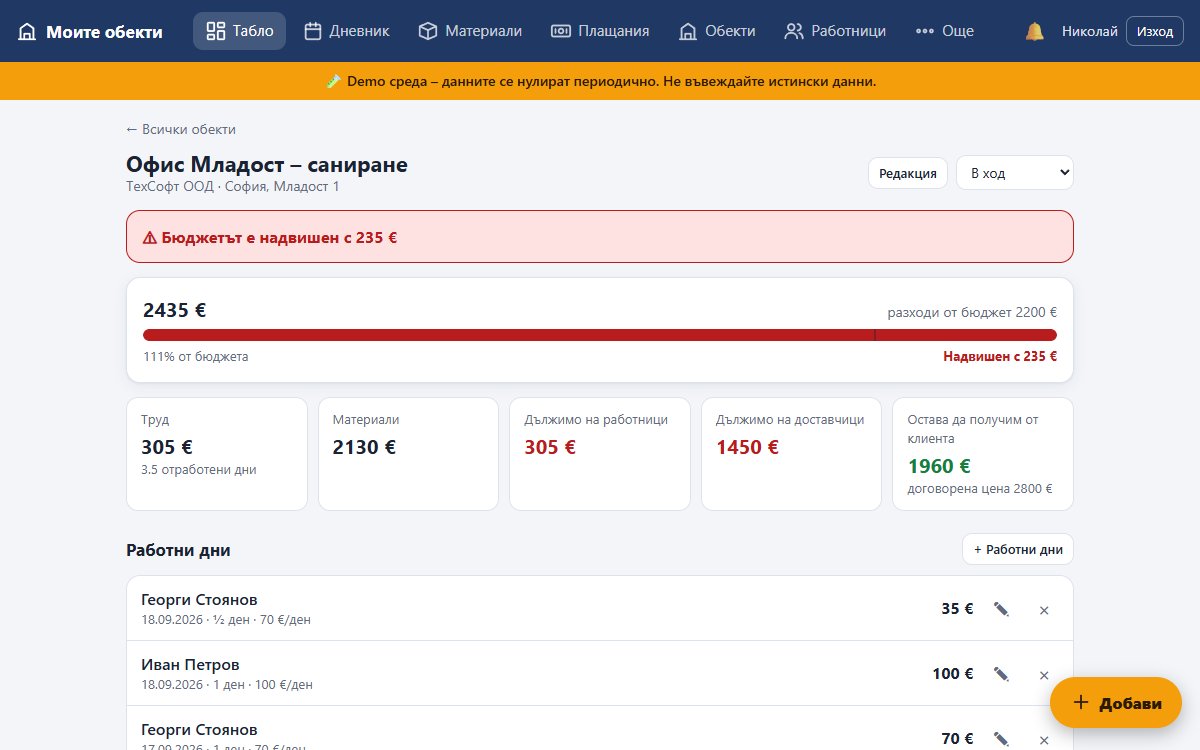Expand the Още more menu

tap(944, 31)
